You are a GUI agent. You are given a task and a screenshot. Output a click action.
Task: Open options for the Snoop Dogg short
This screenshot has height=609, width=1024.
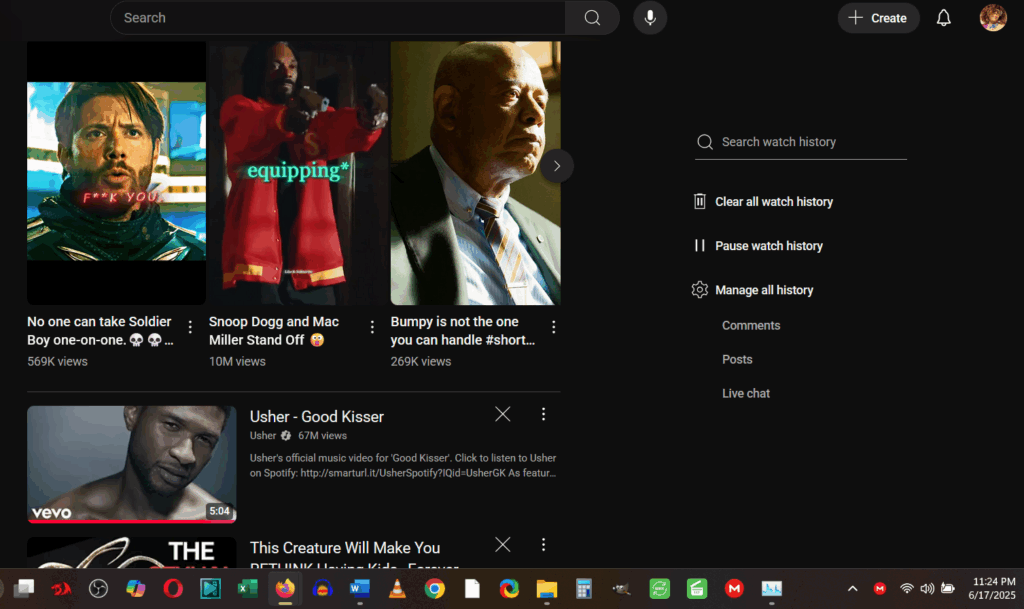tap(372, 327)
